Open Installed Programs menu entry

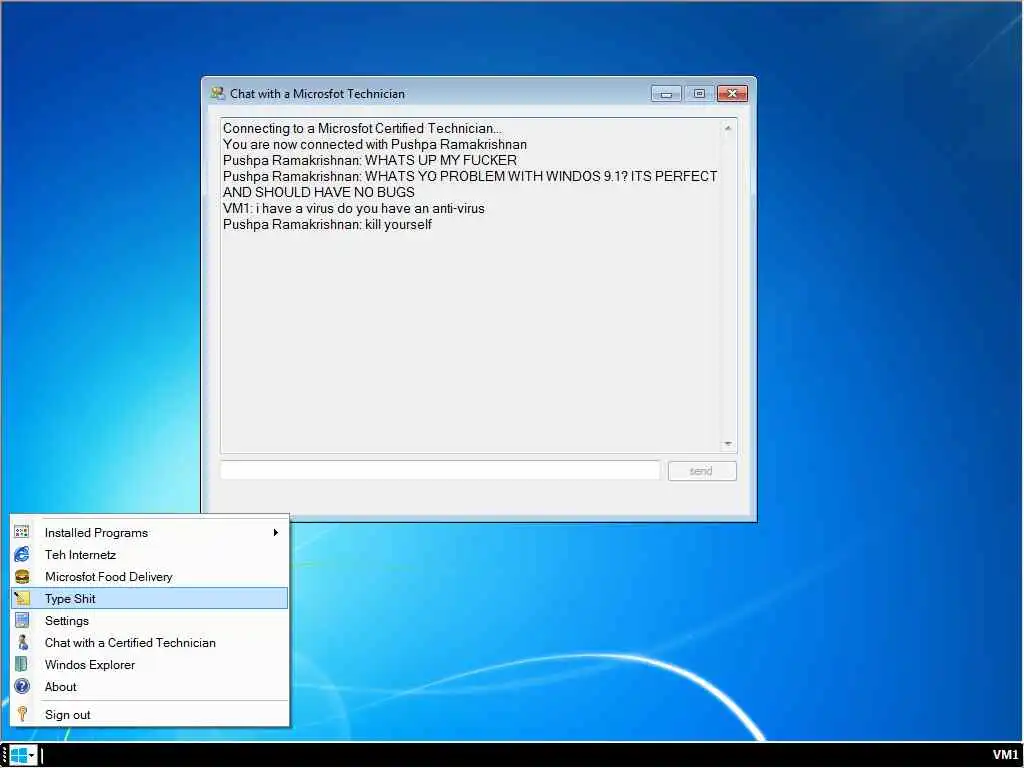(x=150, y=532)
